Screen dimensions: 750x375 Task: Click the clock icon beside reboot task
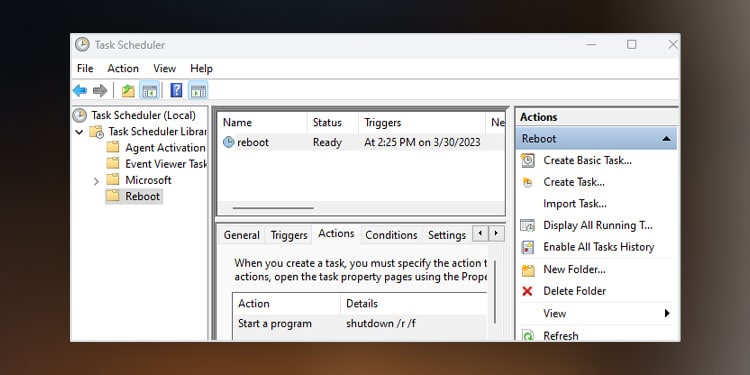pyautogui.click(x=229, y=142)
